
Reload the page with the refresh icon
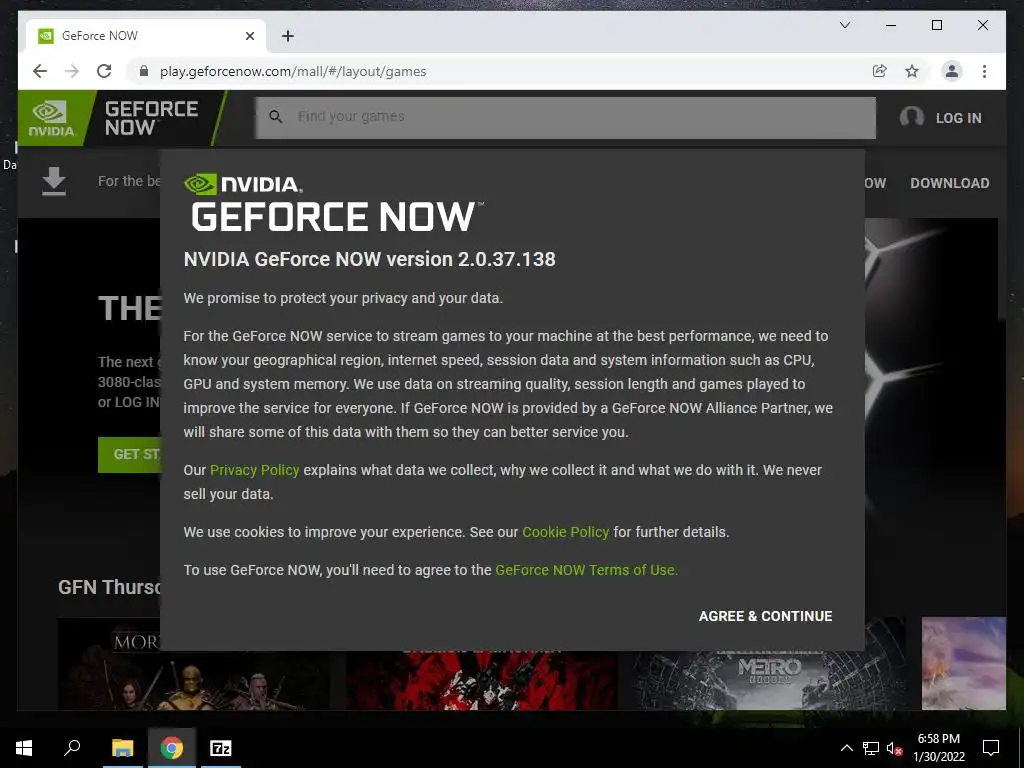[104, 71]
